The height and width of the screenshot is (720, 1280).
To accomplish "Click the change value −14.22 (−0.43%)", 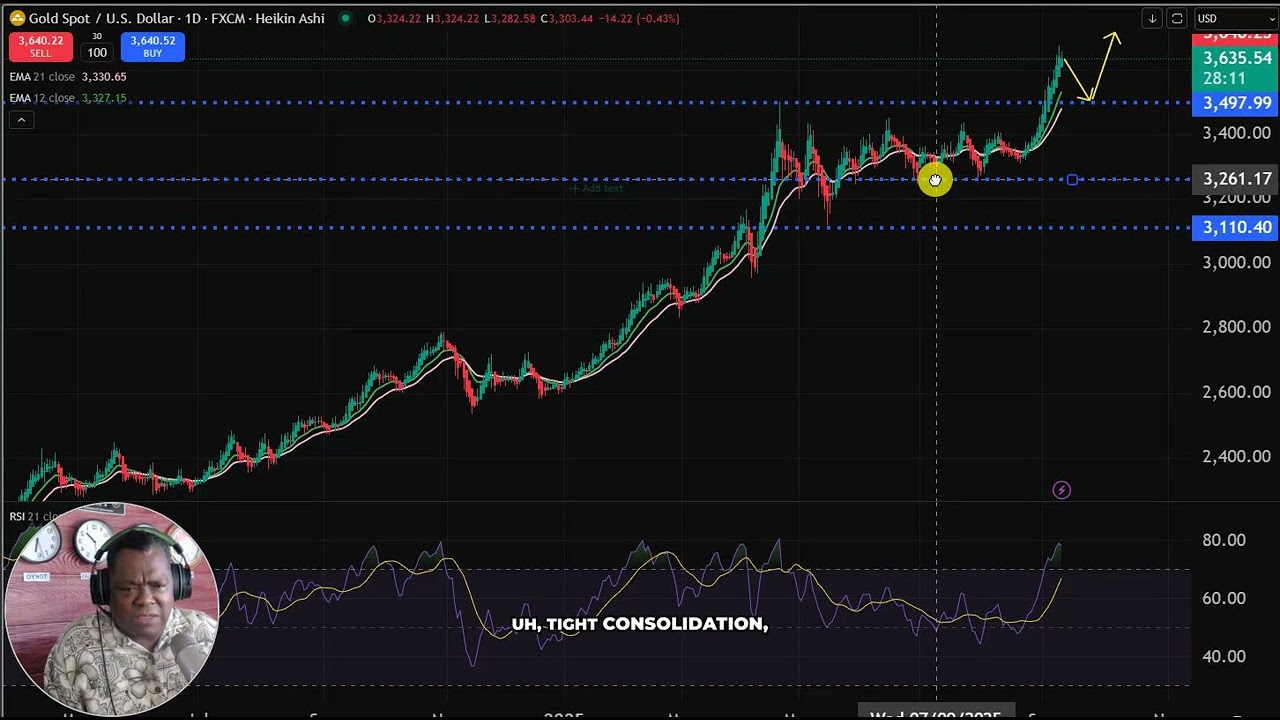I will pyautogui.click(x=639, y=18).
